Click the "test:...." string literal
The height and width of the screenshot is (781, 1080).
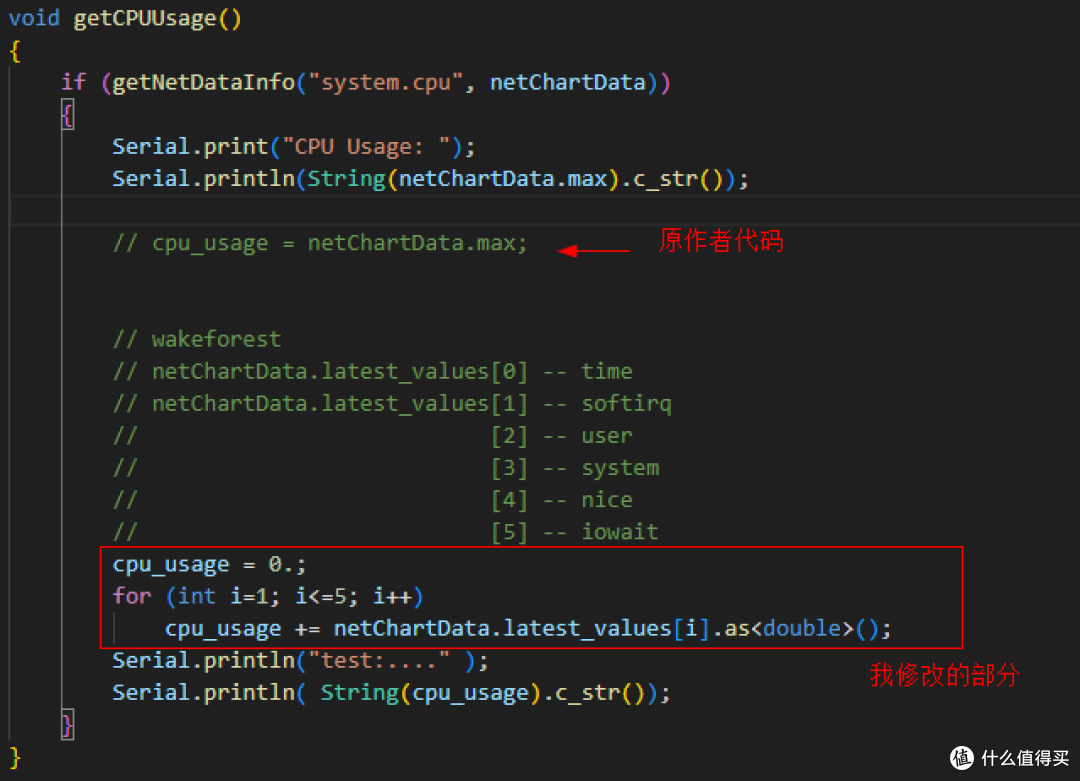pos(379,660)
